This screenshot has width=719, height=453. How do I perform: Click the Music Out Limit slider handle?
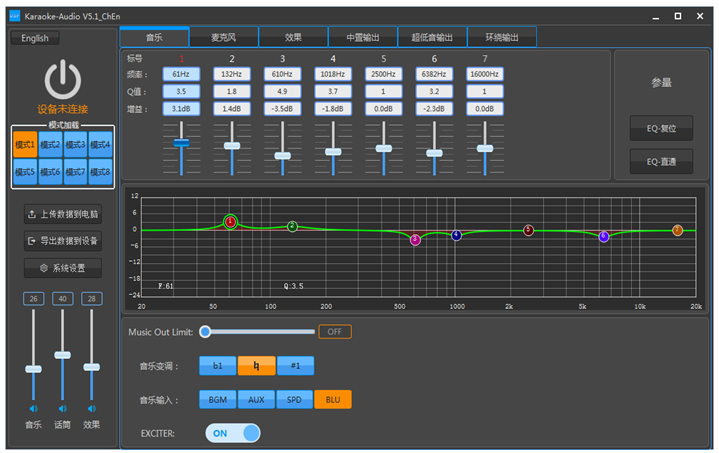tap(205, 331)
